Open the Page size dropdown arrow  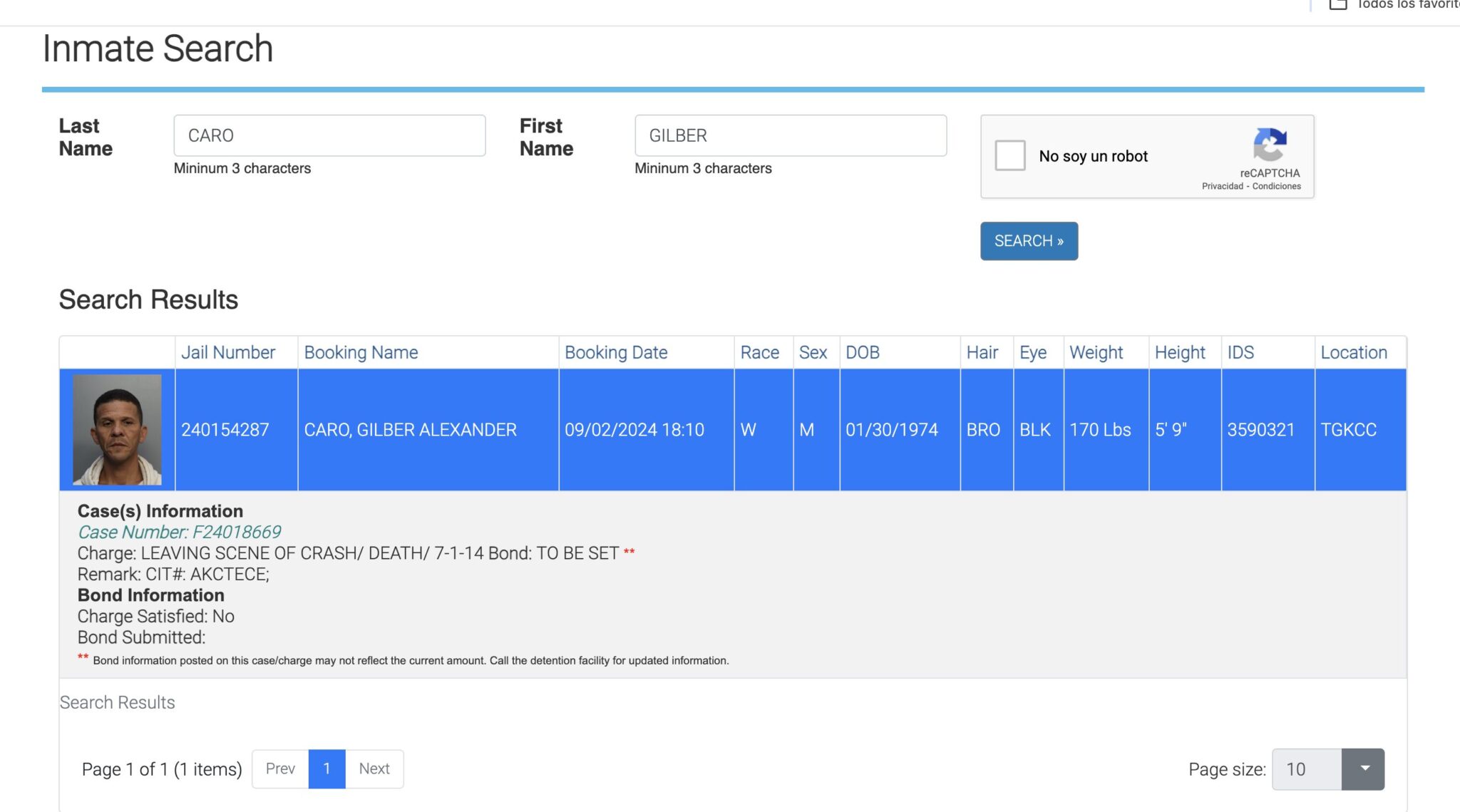pos(1363,769)
